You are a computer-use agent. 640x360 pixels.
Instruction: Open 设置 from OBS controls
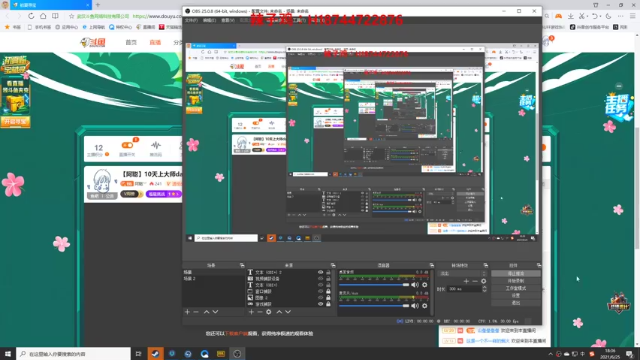click(516, 296)
